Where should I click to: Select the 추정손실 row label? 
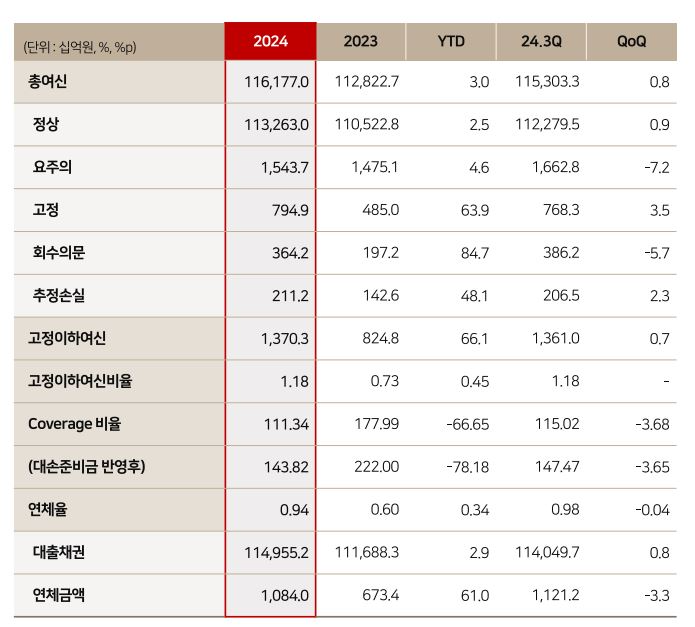(x=59, y=296)
